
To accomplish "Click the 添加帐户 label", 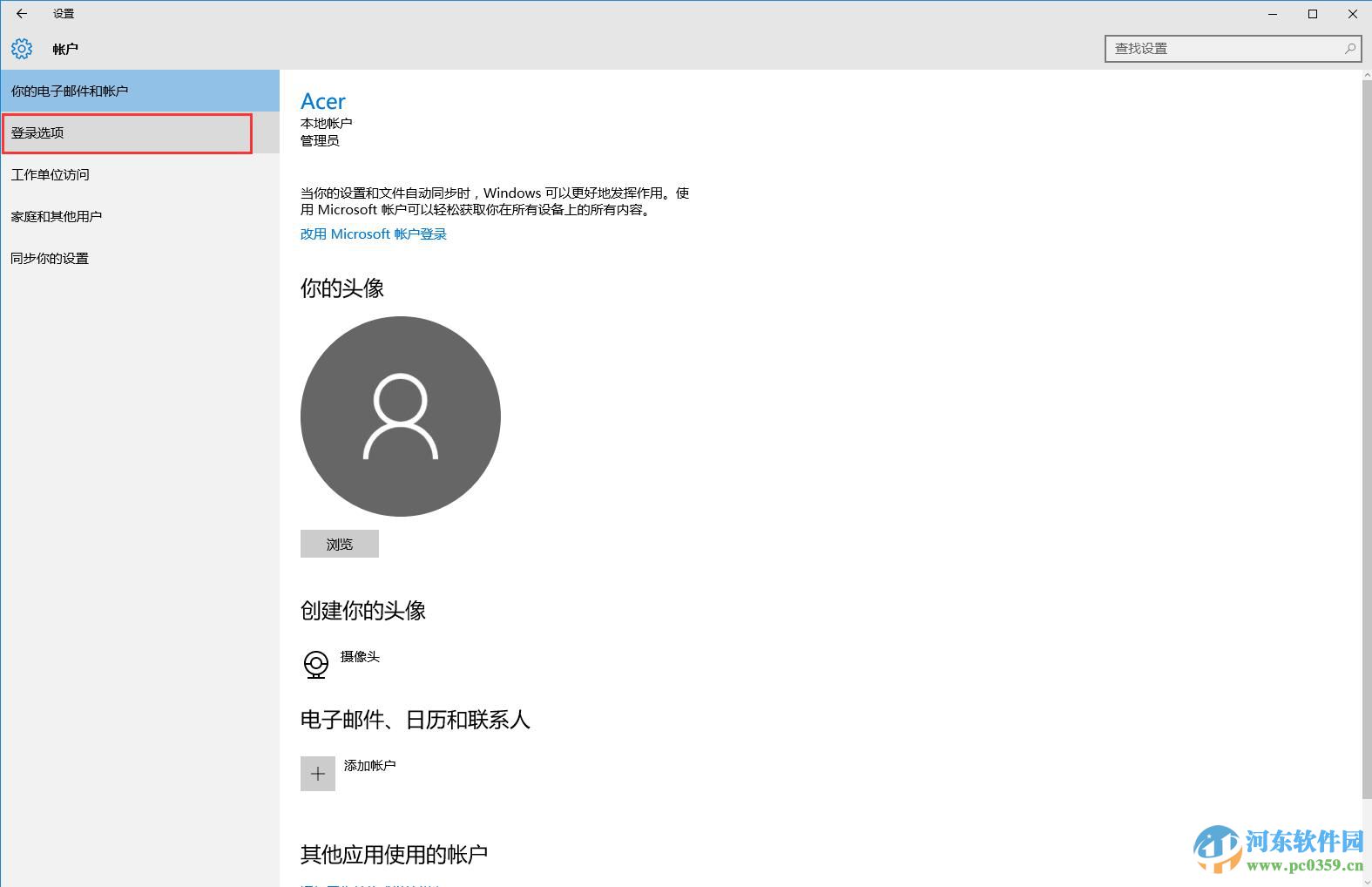I will (370, 765).
